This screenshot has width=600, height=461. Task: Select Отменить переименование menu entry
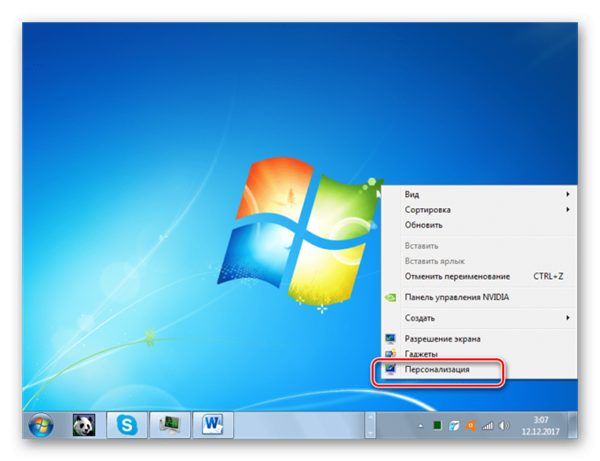point(480,276)
